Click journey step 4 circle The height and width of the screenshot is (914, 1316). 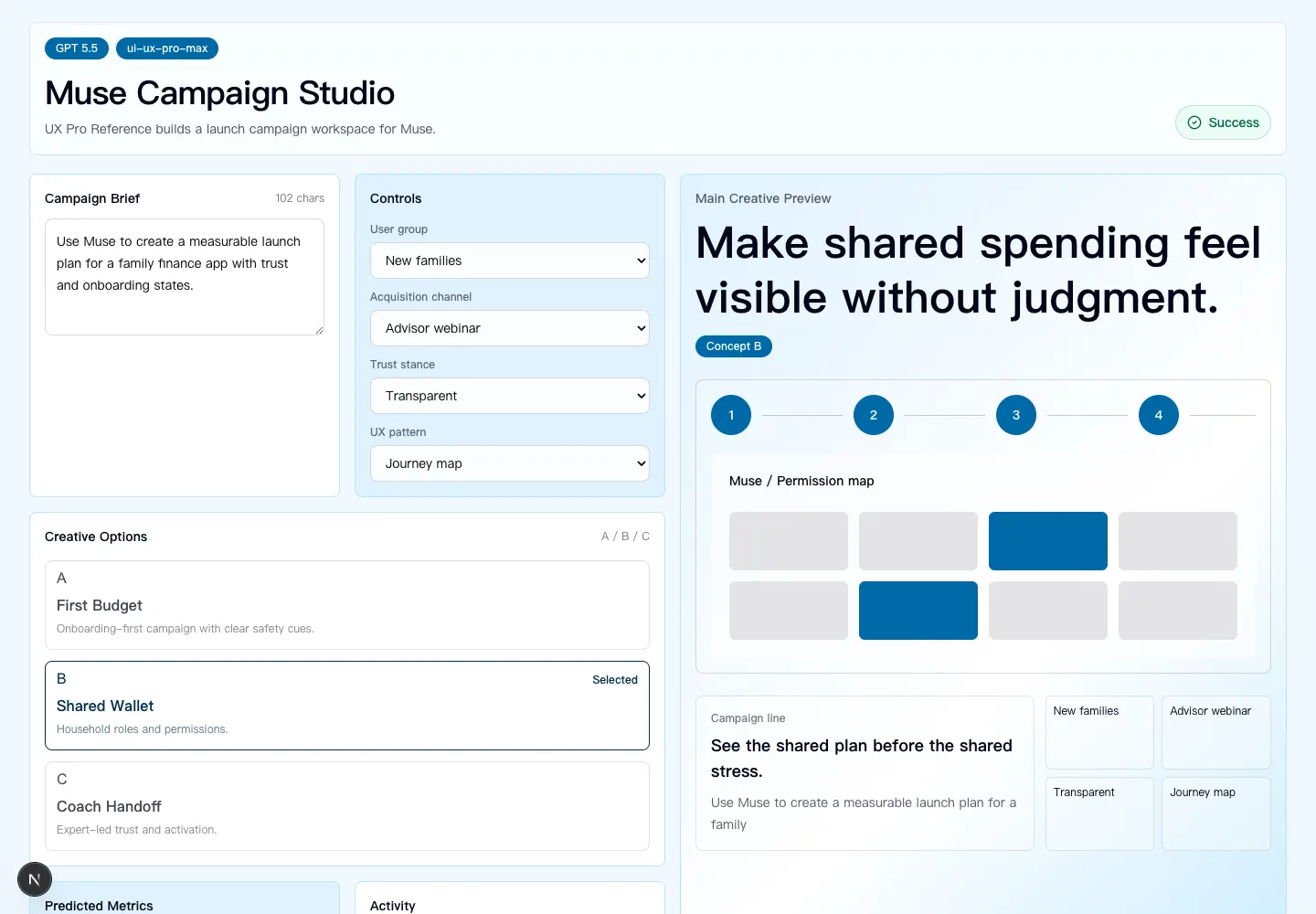[x=1159, y=415]
